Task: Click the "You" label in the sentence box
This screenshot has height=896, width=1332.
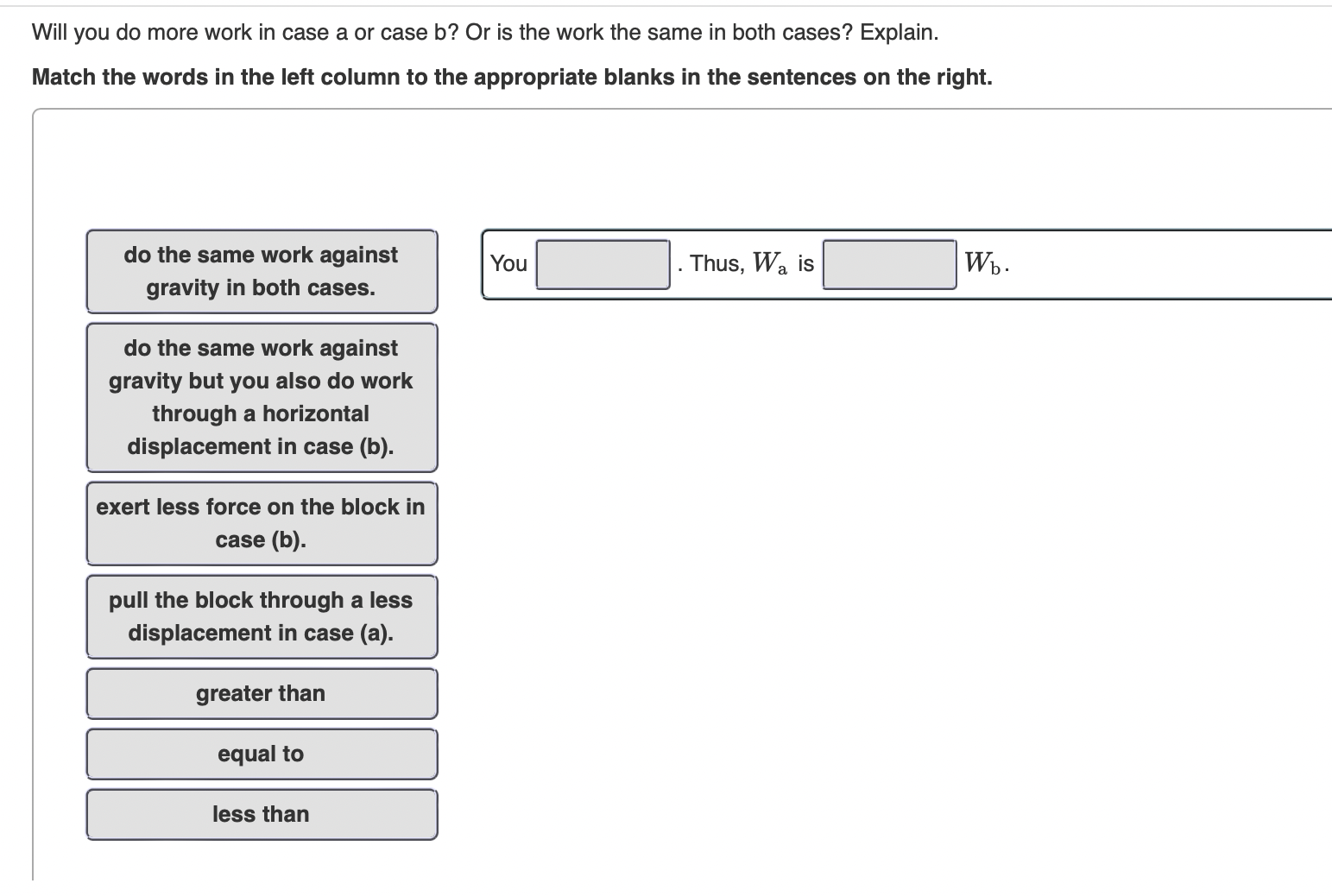Action: [x=507, y=264]
